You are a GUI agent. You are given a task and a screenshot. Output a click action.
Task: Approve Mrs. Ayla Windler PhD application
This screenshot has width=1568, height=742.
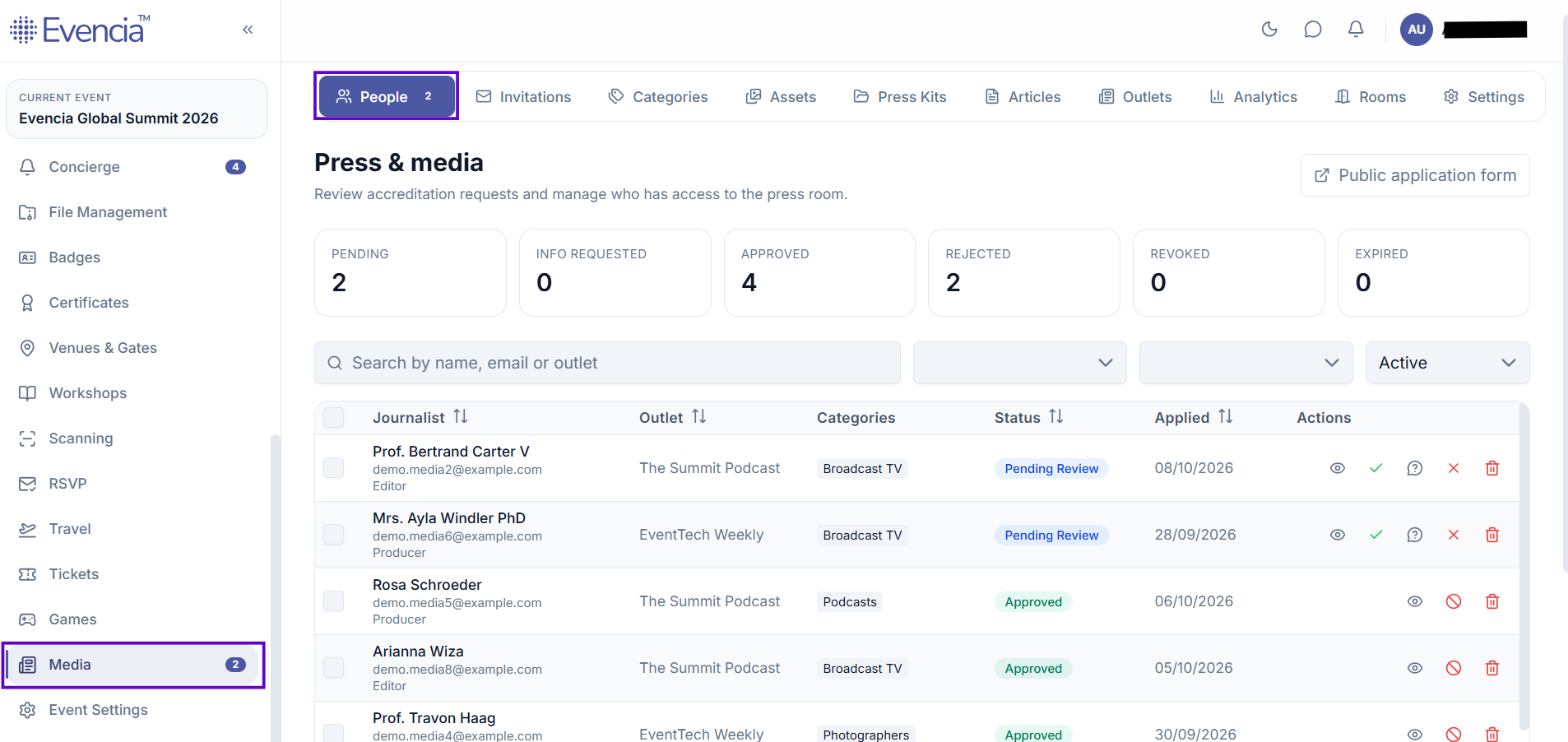1376,535
